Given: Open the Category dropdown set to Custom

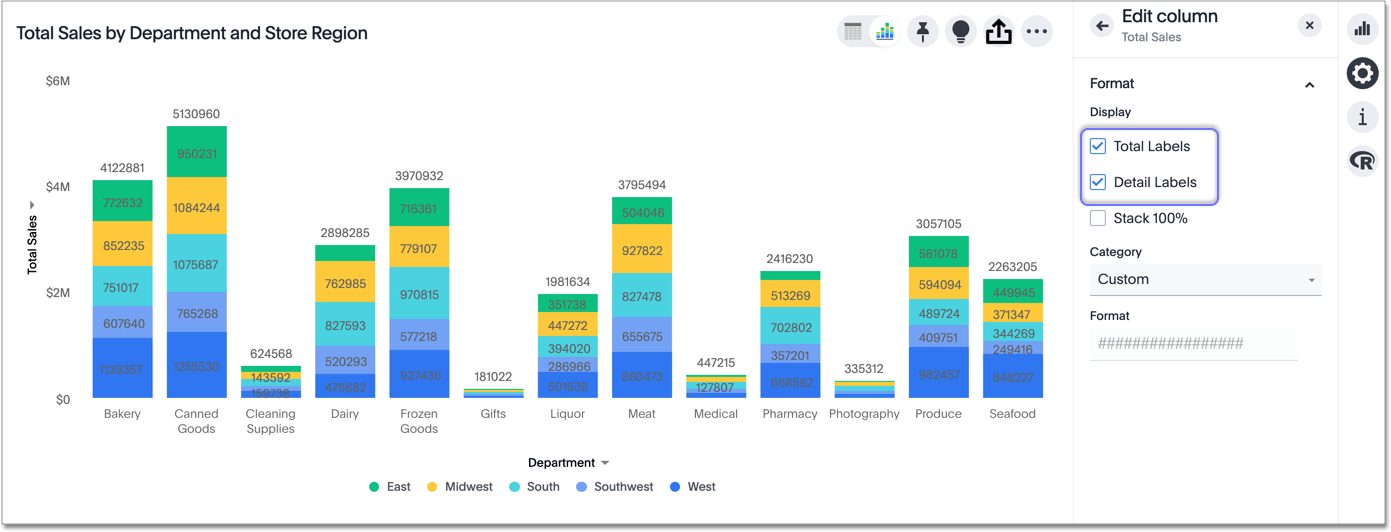Looking at the screenshot, I should tap(1205, 280).
